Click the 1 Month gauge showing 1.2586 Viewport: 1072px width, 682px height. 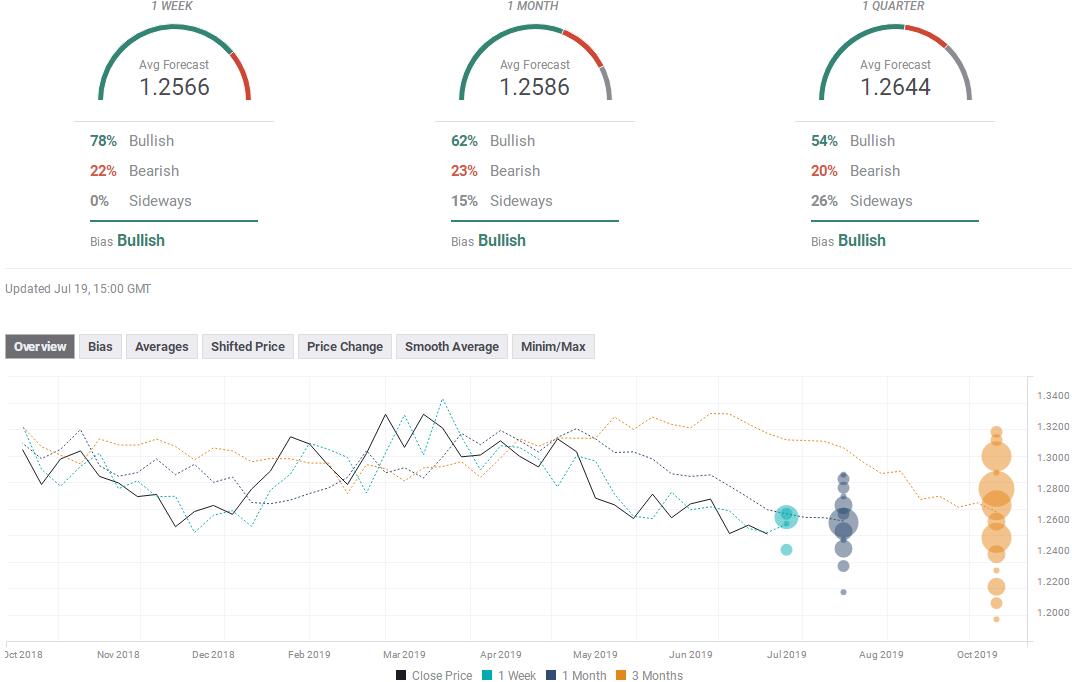pyautogui.click(x=535, y=64)
